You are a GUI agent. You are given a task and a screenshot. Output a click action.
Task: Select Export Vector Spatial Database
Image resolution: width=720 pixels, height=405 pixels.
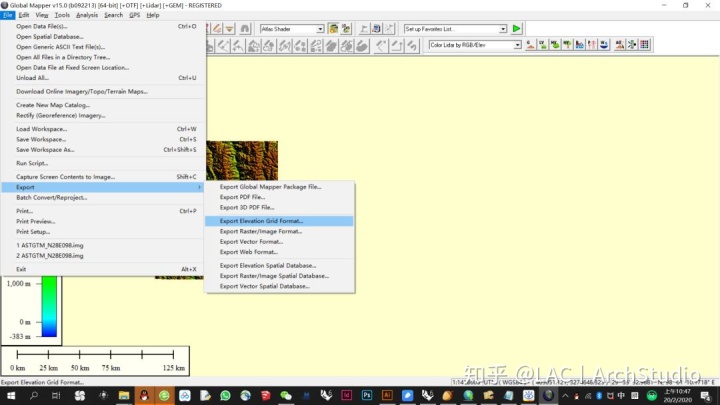coord(279,286)
